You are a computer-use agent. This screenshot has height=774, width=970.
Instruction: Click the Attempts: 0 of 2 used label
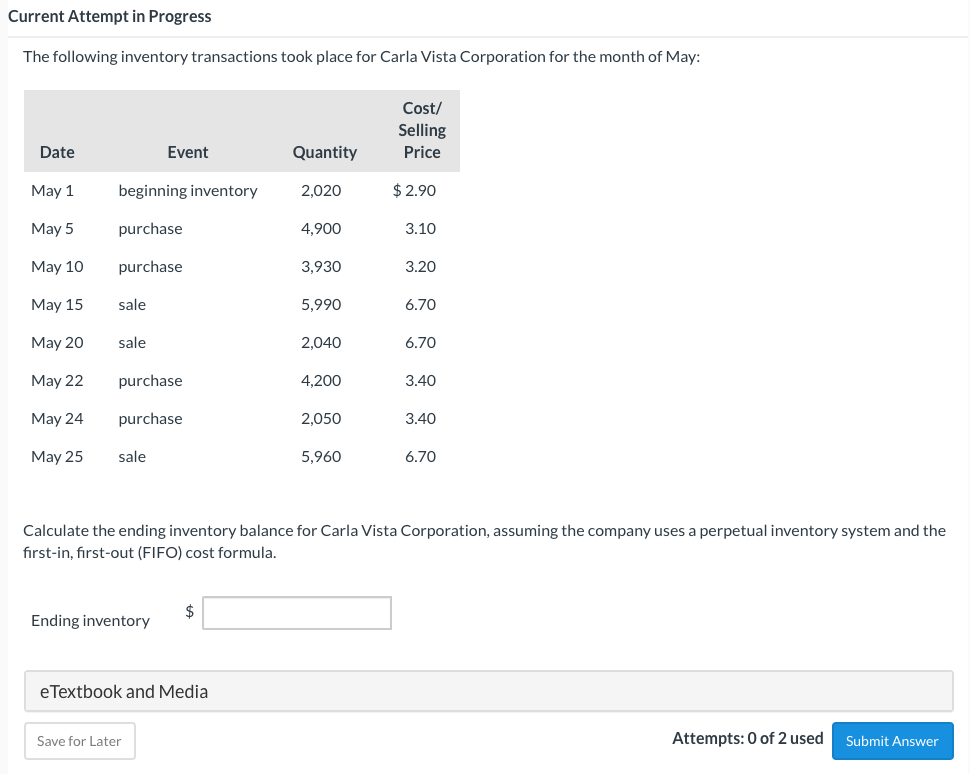coord(746,738)
